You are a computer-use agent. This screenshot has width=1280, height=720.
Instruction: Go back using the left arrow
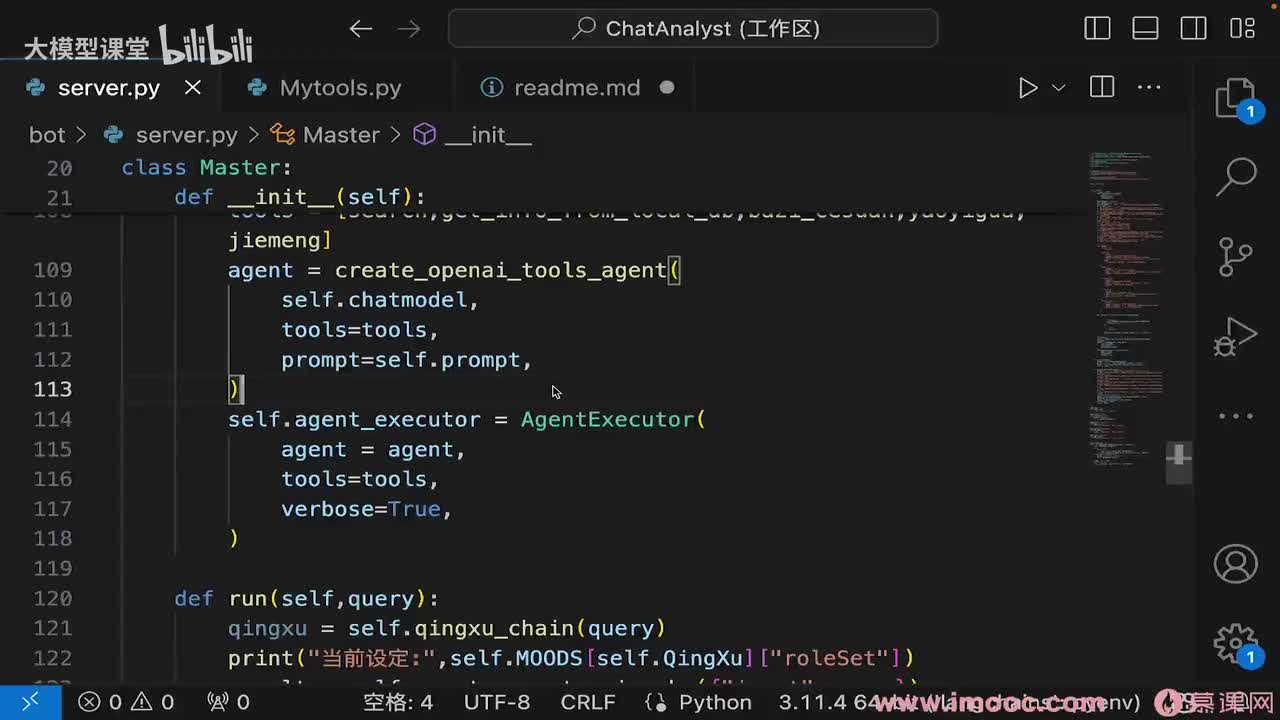(x=360, y=28)
